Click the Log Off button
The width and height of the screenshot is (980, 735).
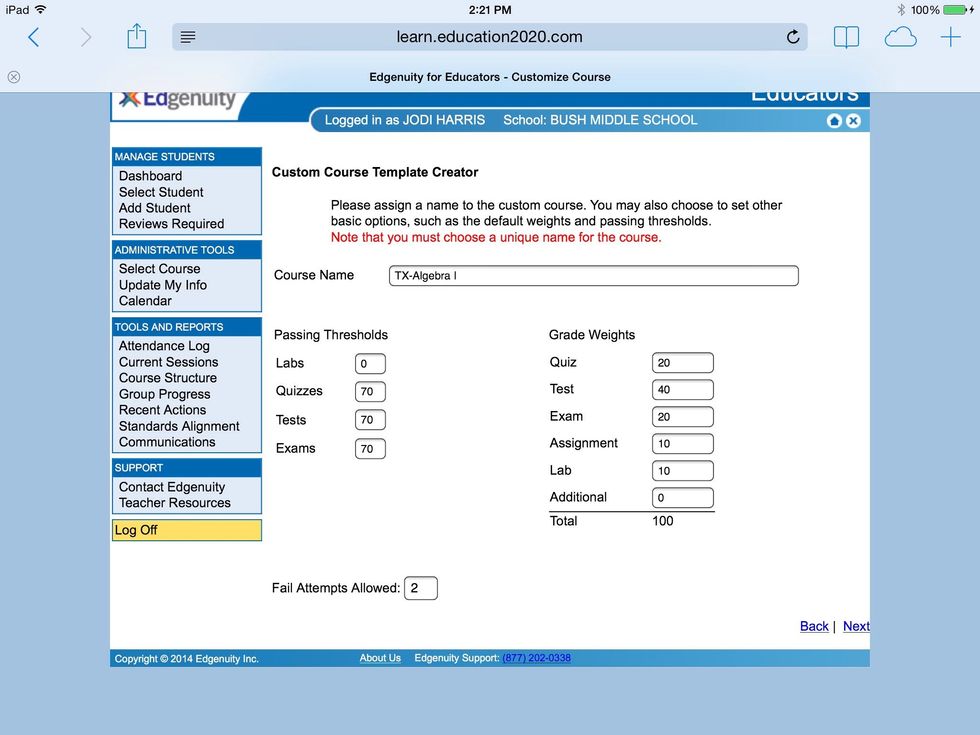[186, 530]
